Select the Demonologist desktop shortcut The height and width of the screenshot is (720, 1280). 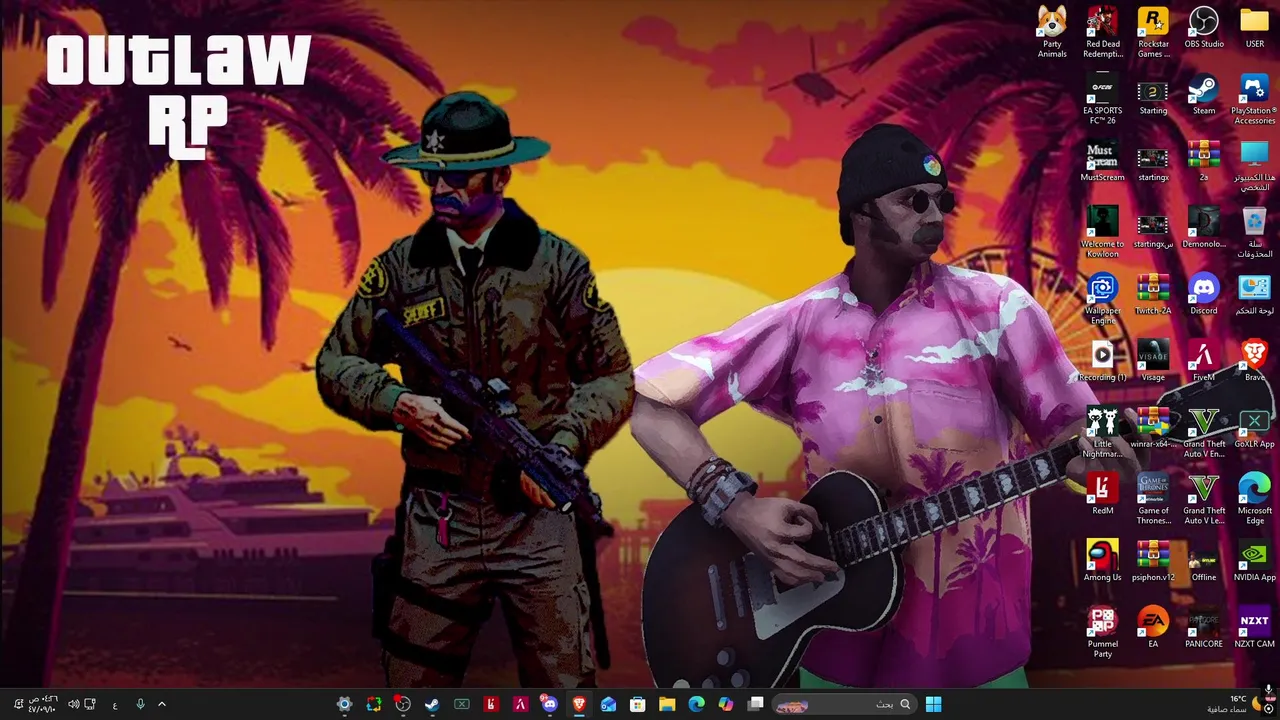(x=1204, y=228)
